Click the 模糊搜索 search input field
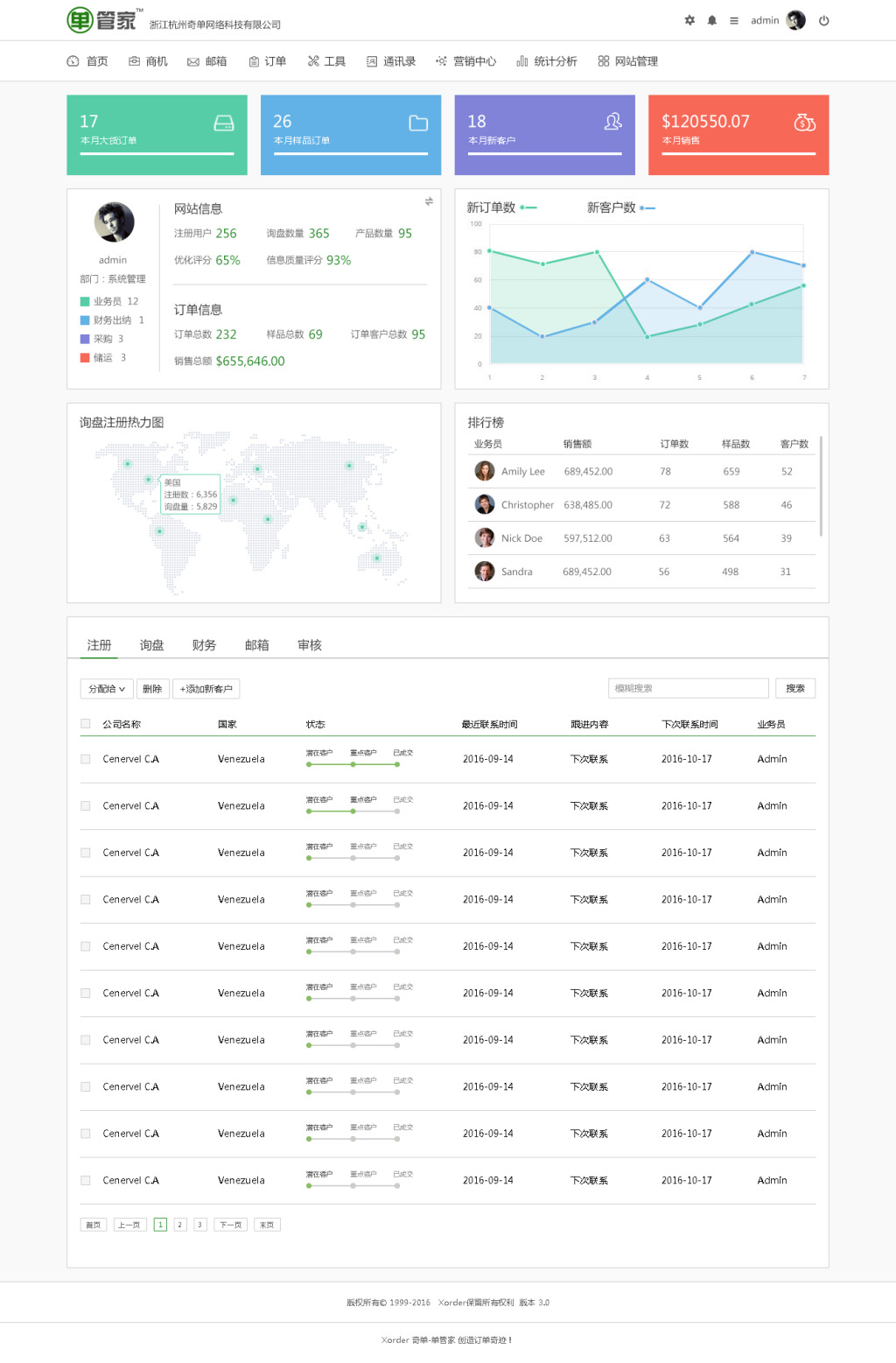The image size is (896, 1363). [x=688, y=689]
